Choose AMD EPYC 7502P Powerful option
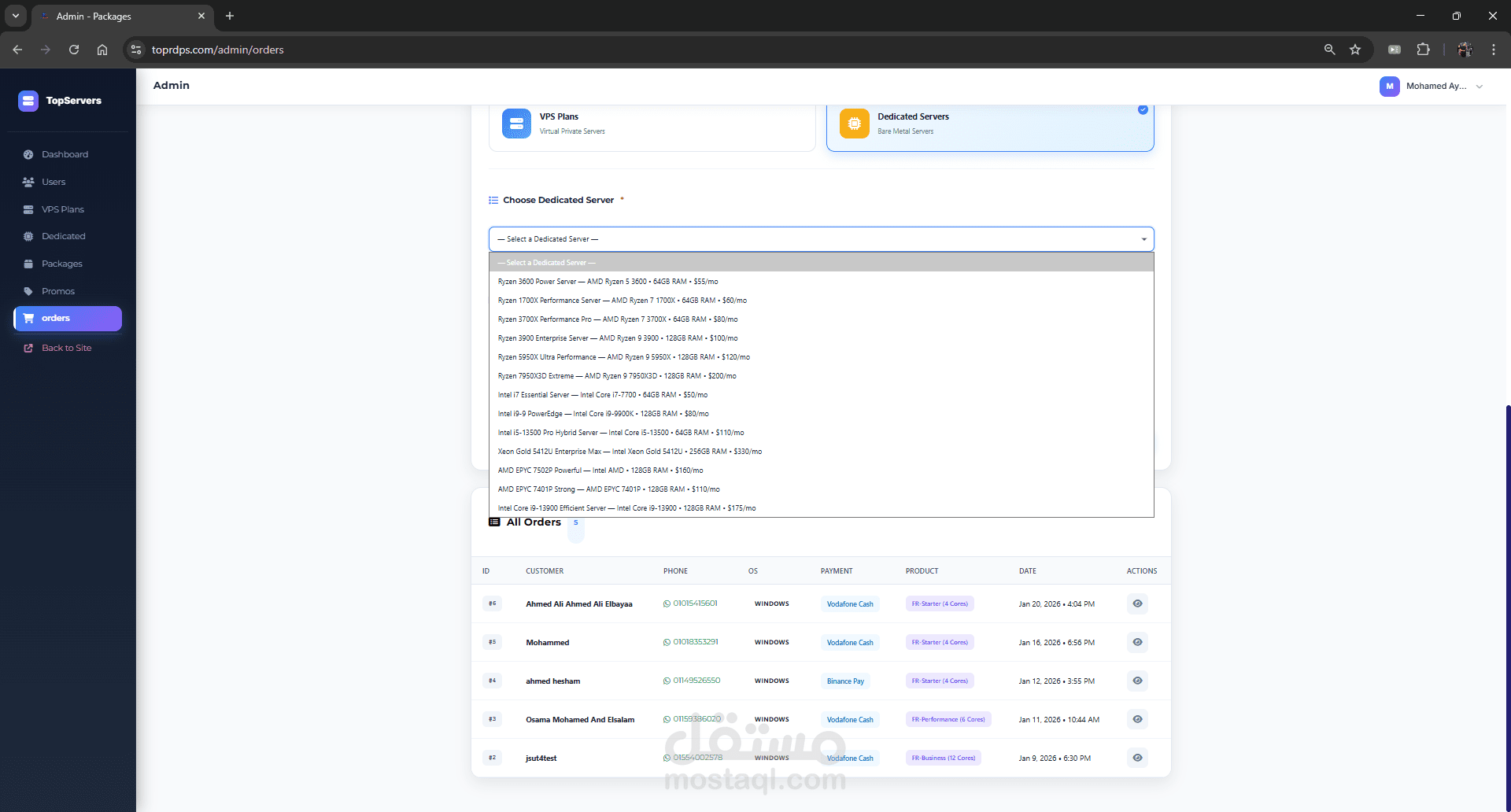Viewport: 1511px width, 812px height. click(x=822, y=470)
